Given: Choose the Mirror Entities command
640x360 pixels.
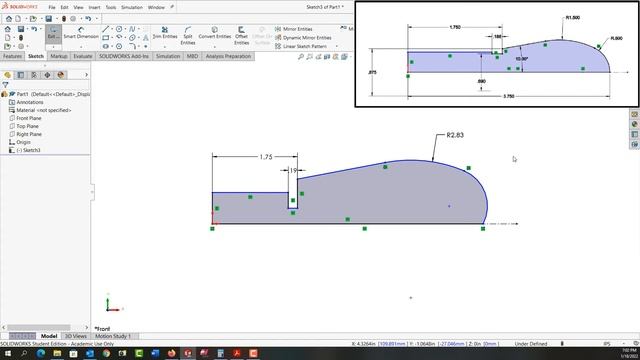Looking at the screenshot, I should pos(293,29).
